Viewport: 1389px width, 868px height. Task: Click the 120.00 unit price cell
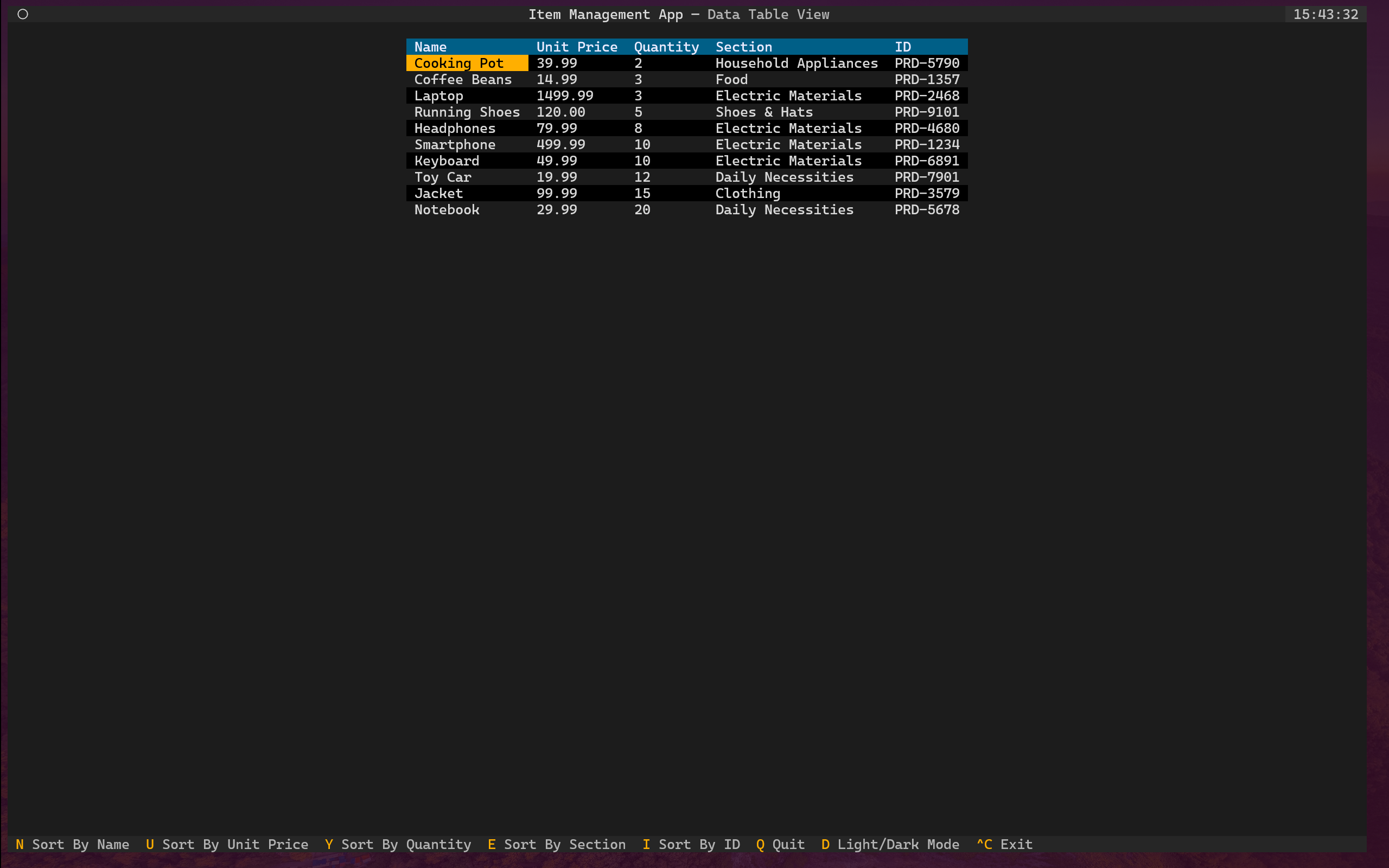[577, 112]
